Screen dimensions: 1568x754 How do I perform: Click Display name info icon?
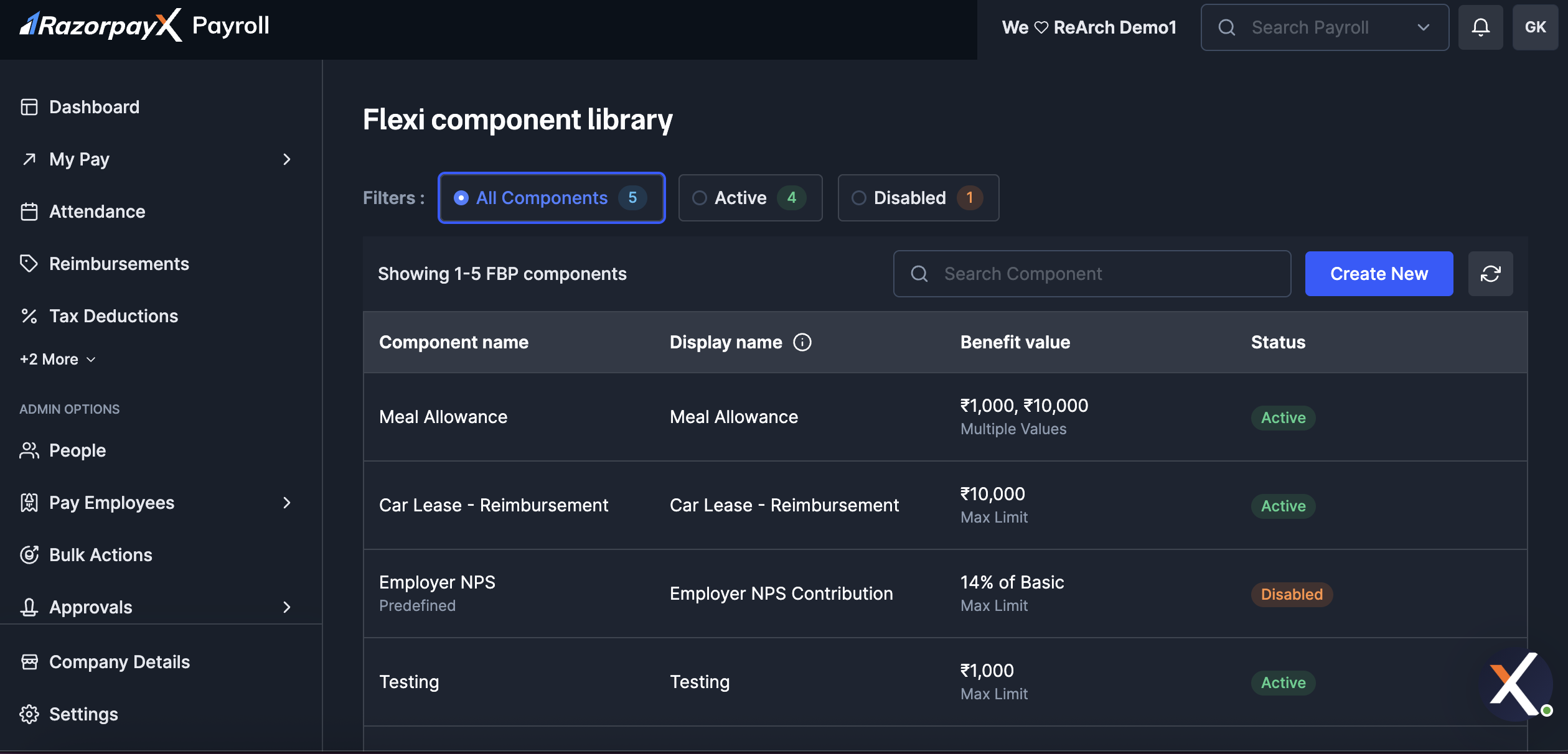coord(802,342)
